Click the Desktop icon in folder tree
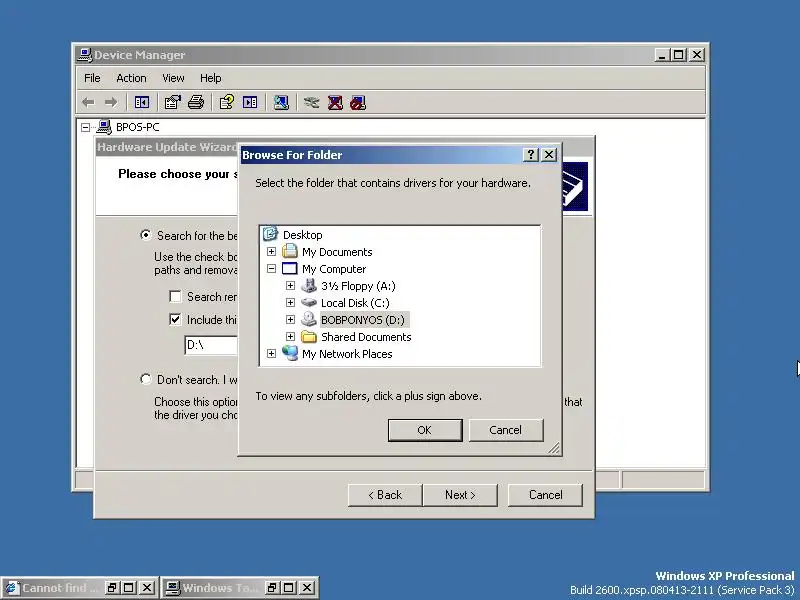Screen dimensions: 800x600 tap(270, 234)
